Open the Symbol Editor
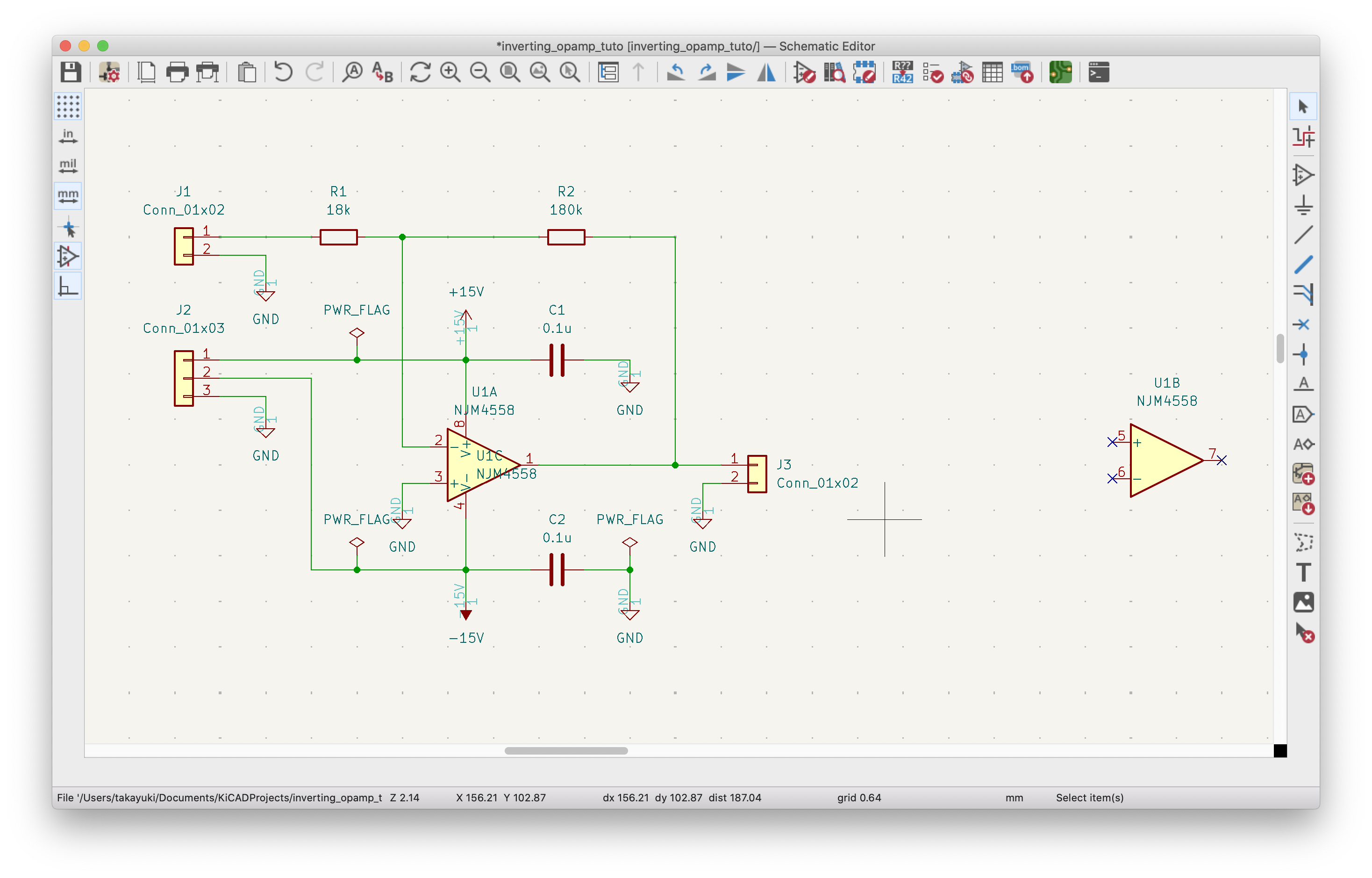1372x878 pixels. (805, 72)
